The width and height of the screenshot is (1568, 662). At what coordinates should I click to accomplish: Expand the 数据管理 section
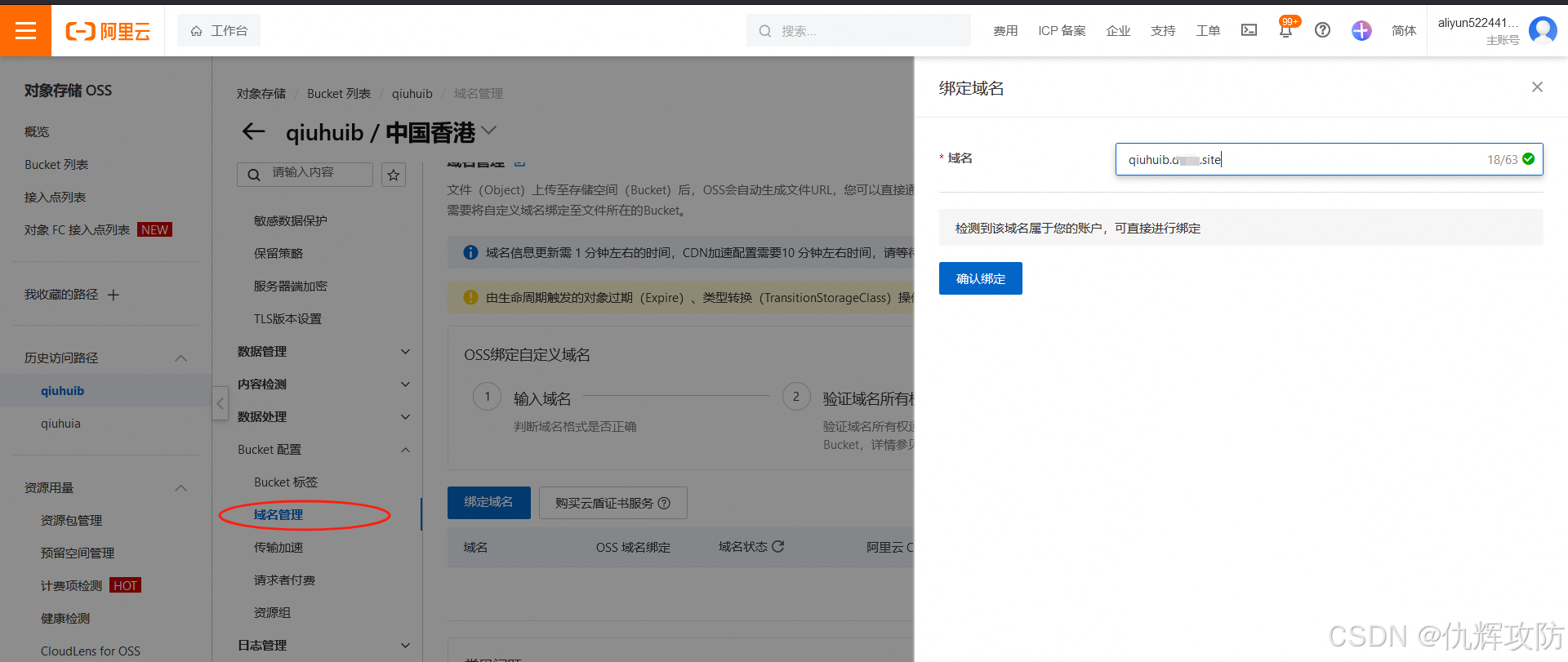[x=323, y=351]
